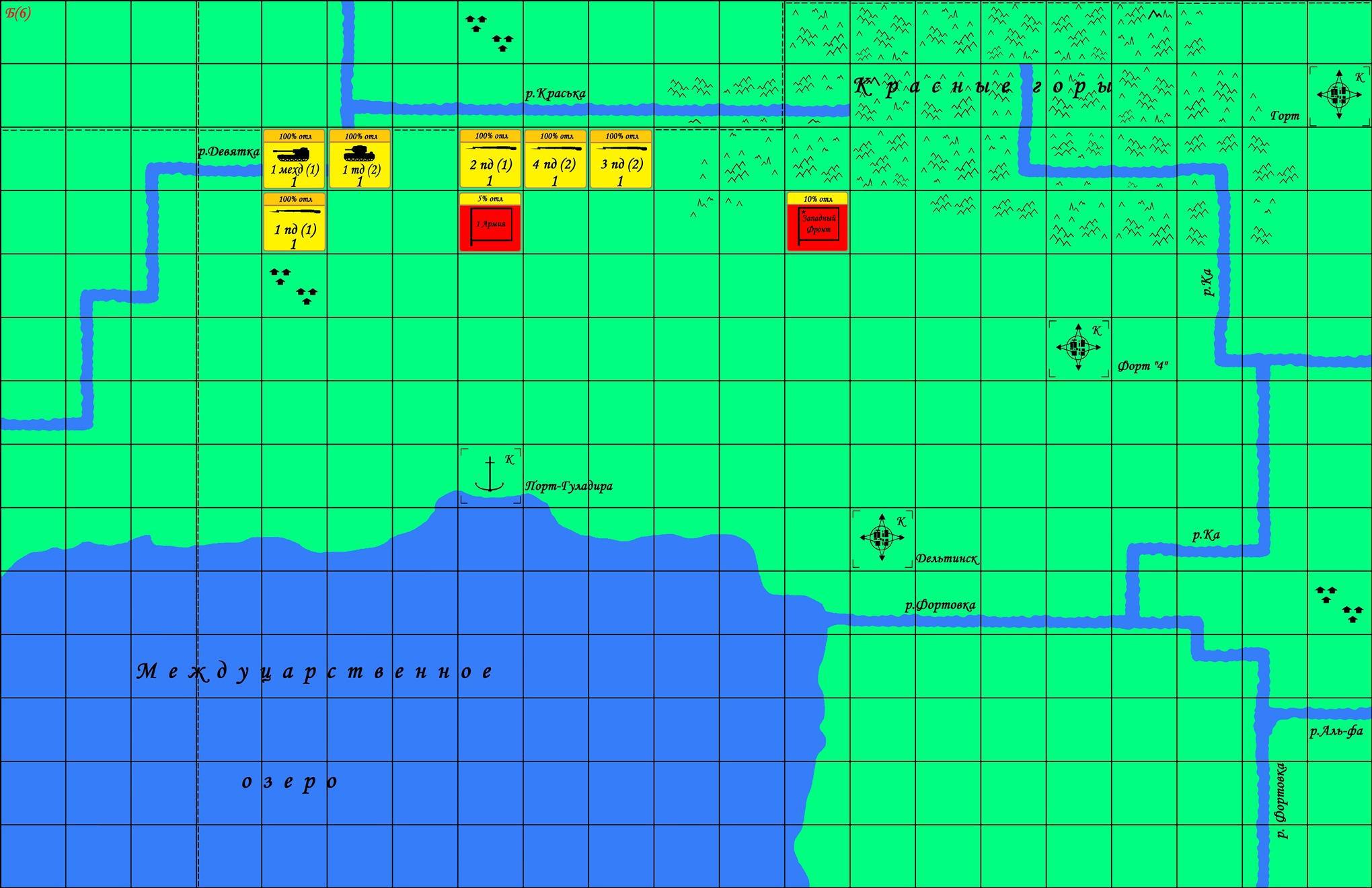The image size is (1372, 888).
Task: Click the Горт city compass icon
Action: [x=1339, y=95]
